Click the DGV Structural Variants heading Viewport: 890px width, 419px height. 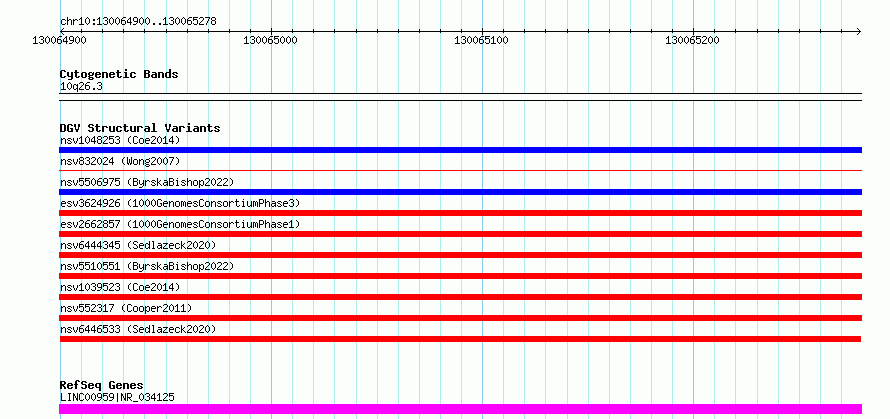[140, 128]
